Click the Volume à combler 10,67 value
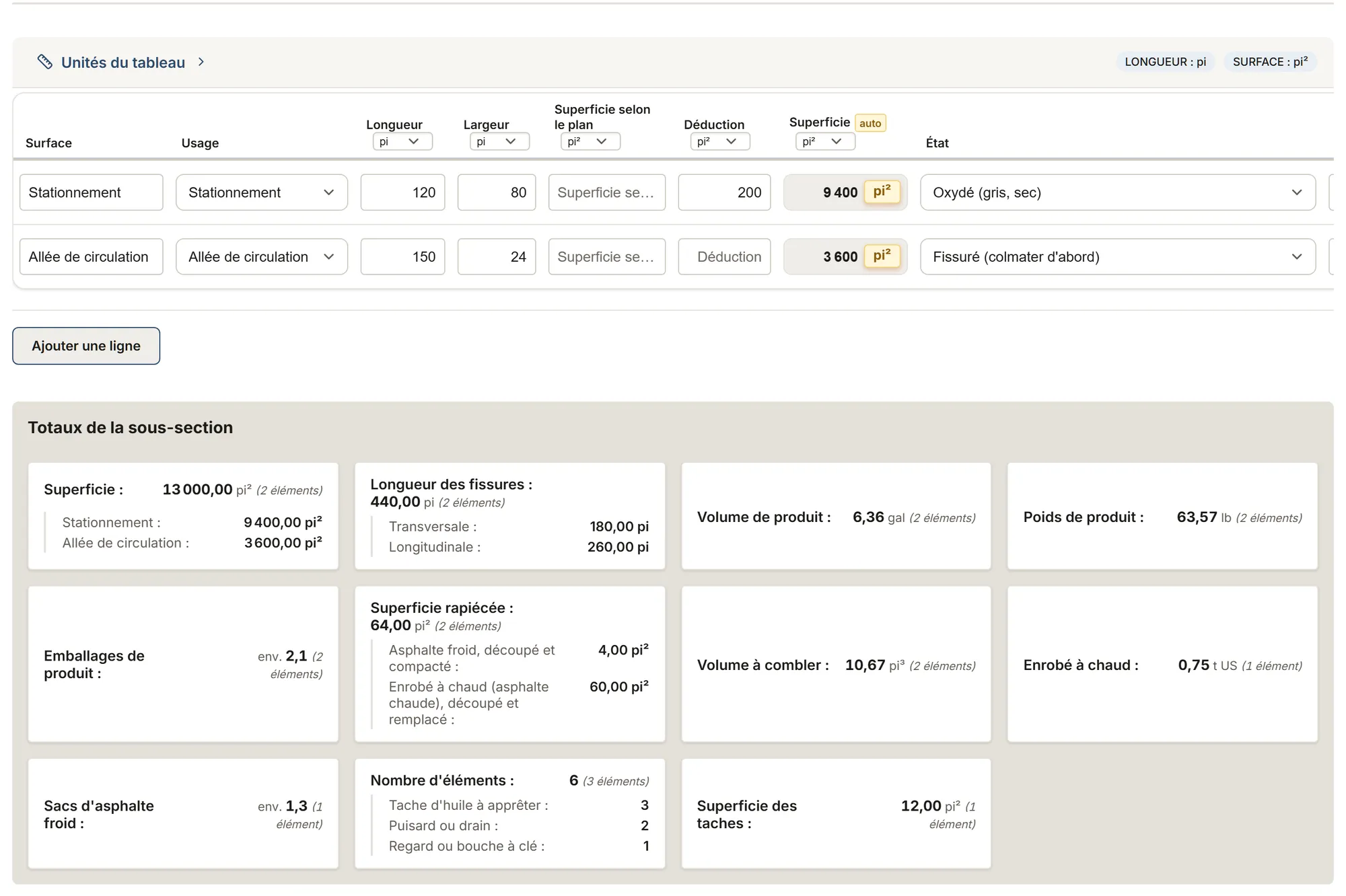 (865, 665)
